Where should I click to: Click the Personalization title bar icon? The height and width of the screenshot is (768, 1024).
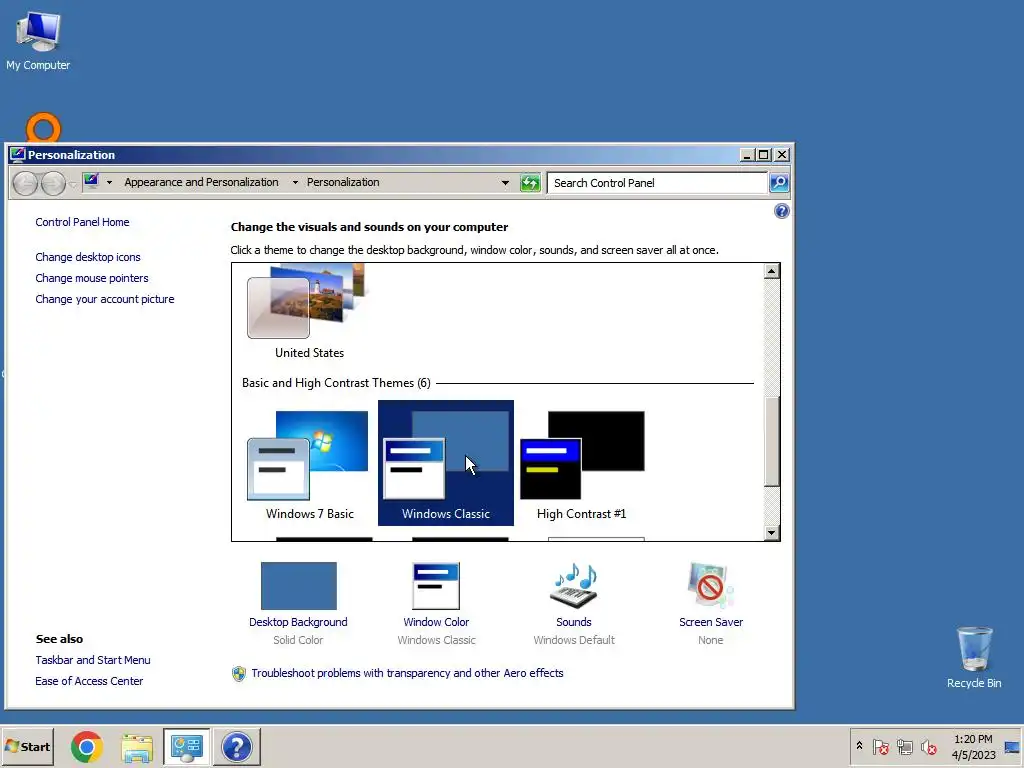pos(18,155)
